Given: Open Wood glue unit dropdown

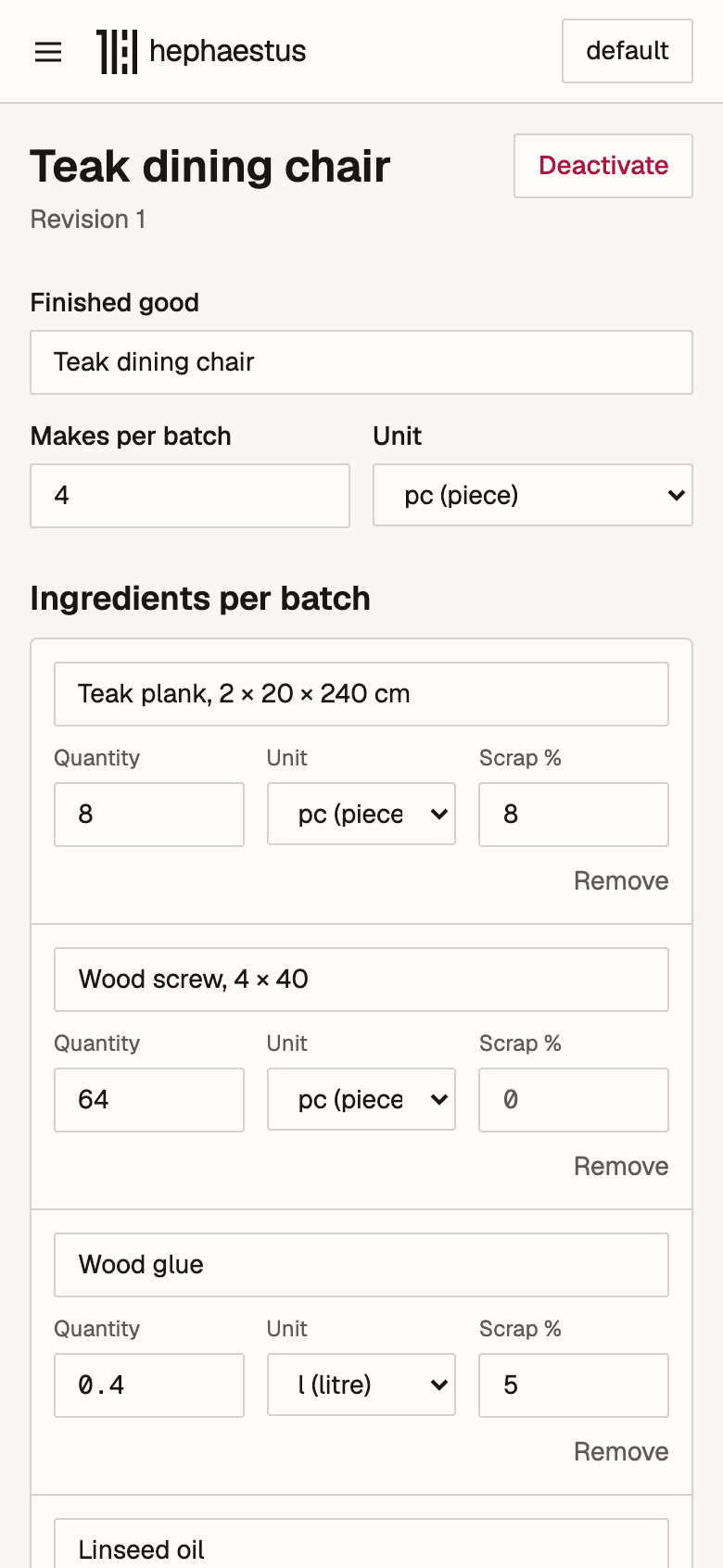Looking at the screenshot, I should 361,1385.
